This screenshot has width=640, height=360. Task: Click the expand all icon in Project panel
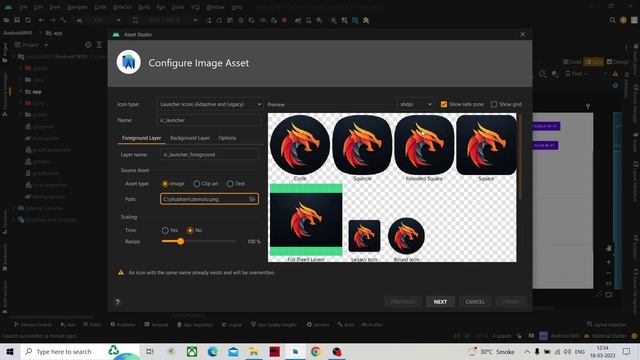coord(99,45)
